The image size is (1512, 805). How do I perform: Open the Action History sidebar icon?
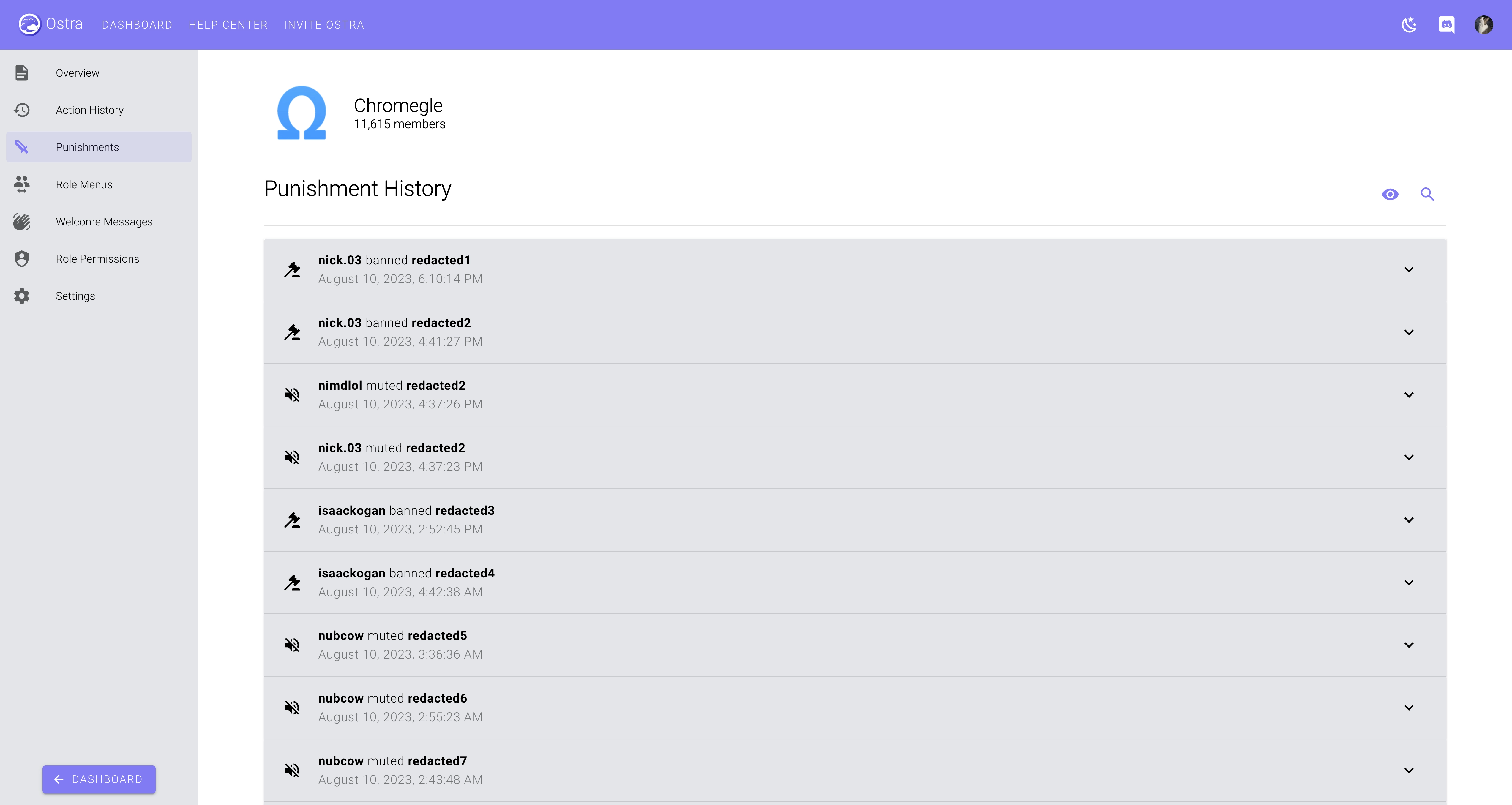pyautogui.click(x=22, y=110)
